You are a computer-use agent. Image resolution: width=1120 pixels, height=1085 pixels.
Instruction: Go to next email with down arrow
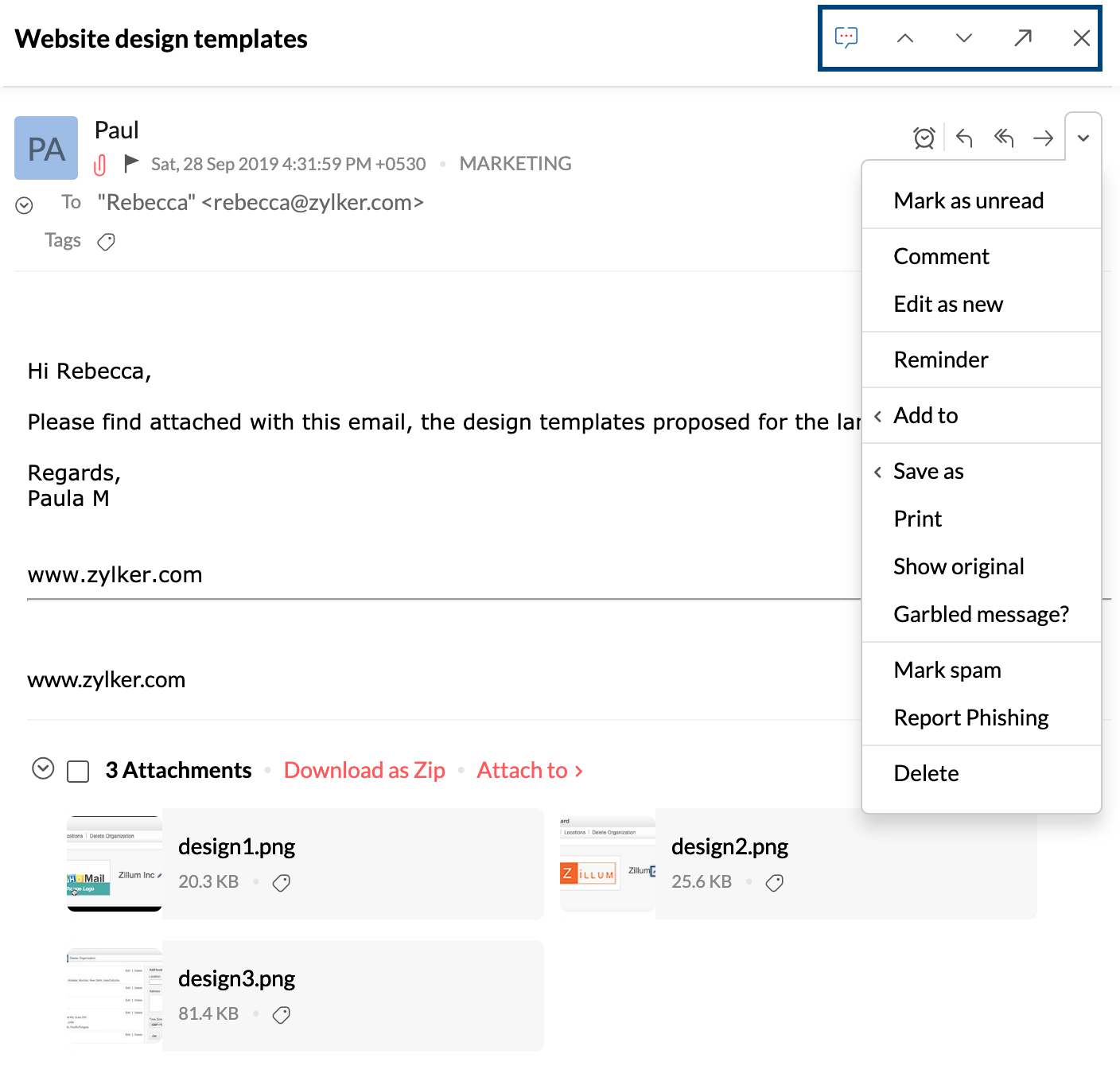[964, 38]
